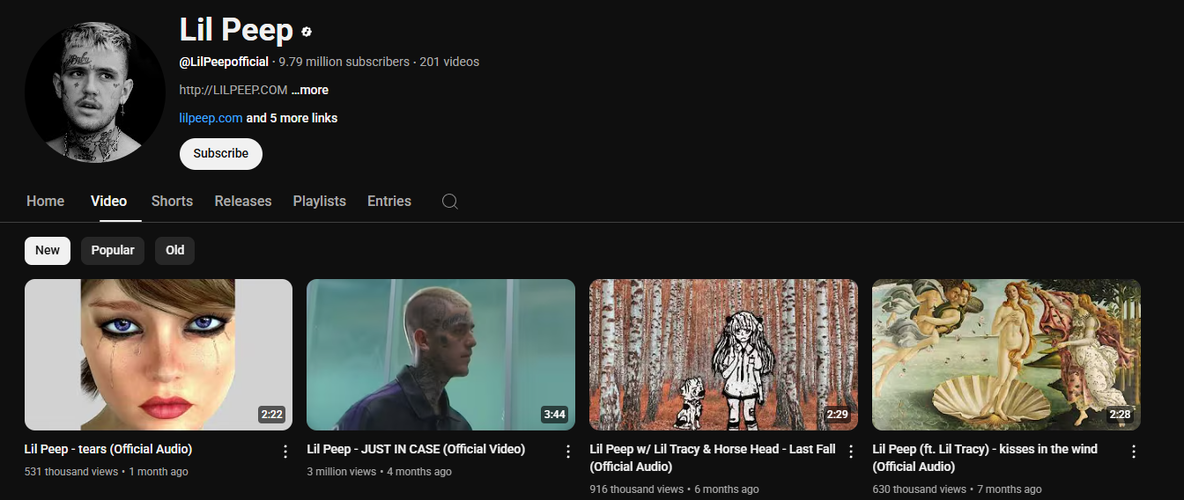This screenshot has height=500, width=1184.
Task: Click the 531 thousand views text
Action: click(x=71, y=472)
